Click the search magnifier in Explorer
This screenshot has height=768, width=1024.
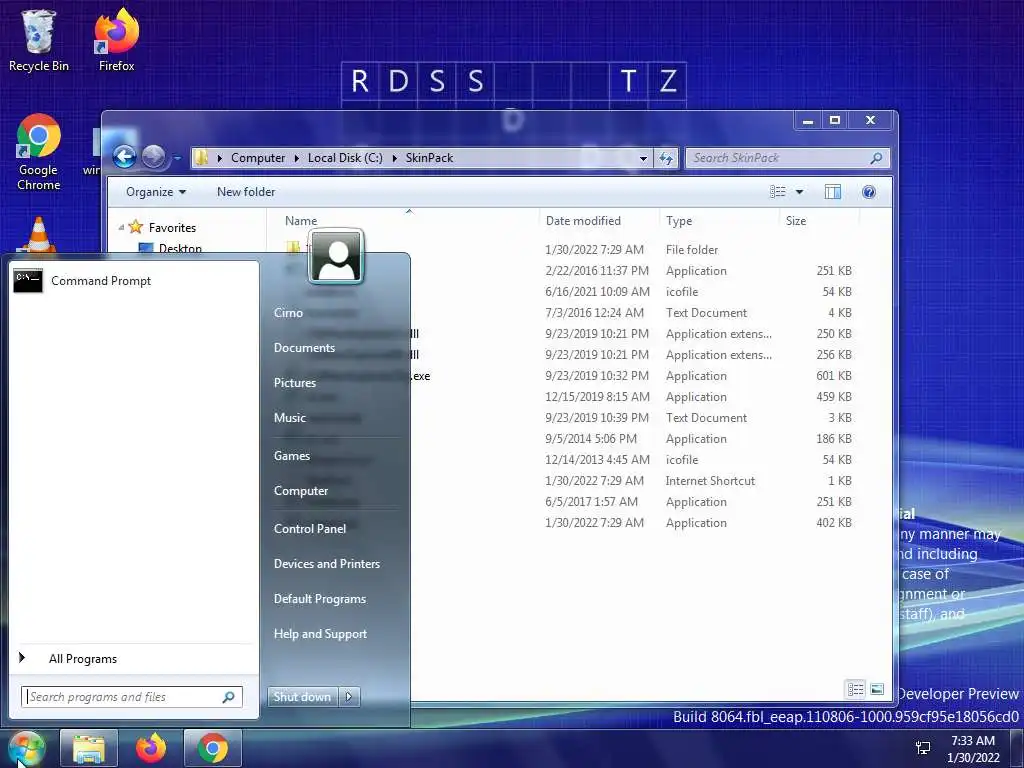tap(876, 158)
